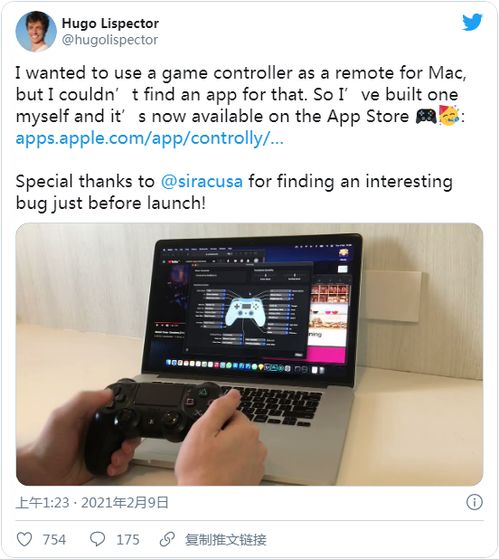Screen dimensions: 499x559
Task: Open the attached laptop photo
Action: [249, 354]
